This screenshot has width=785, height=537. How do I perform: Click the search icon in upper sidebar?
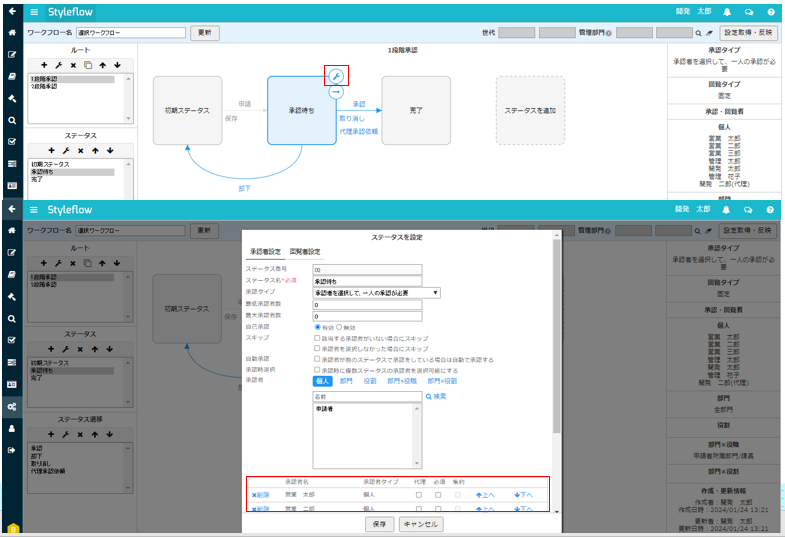click(x=12, y=120)
